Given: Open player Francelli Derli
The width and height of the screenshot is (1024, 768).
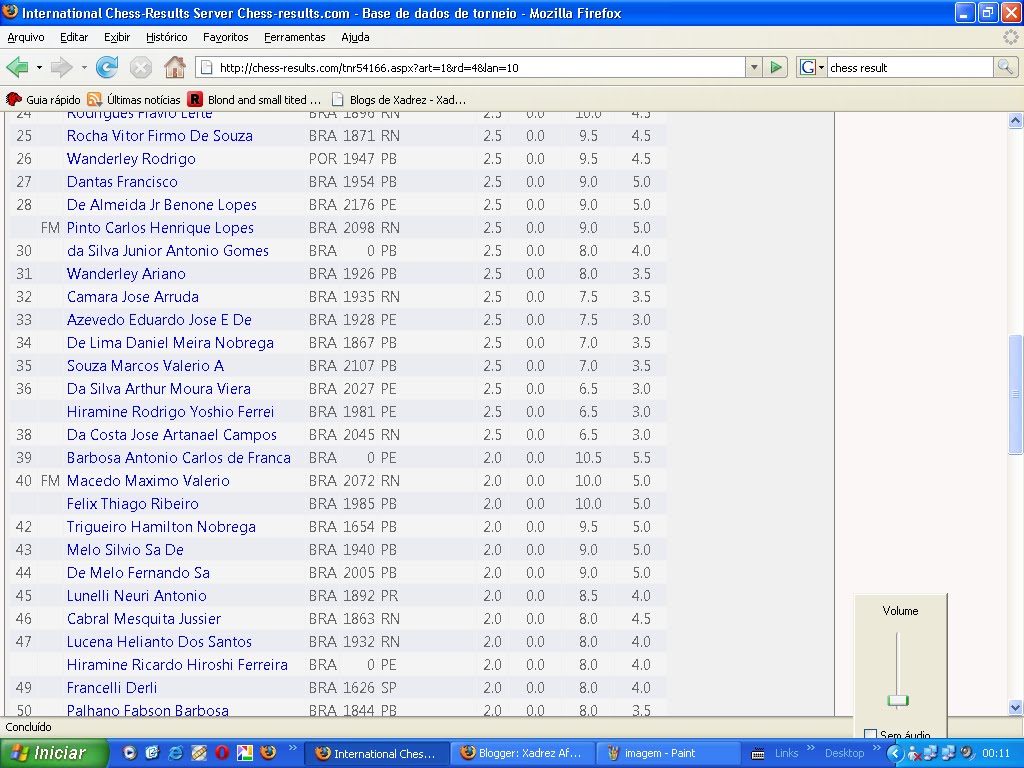Looking at the screenshot, I should pos(112,688).
